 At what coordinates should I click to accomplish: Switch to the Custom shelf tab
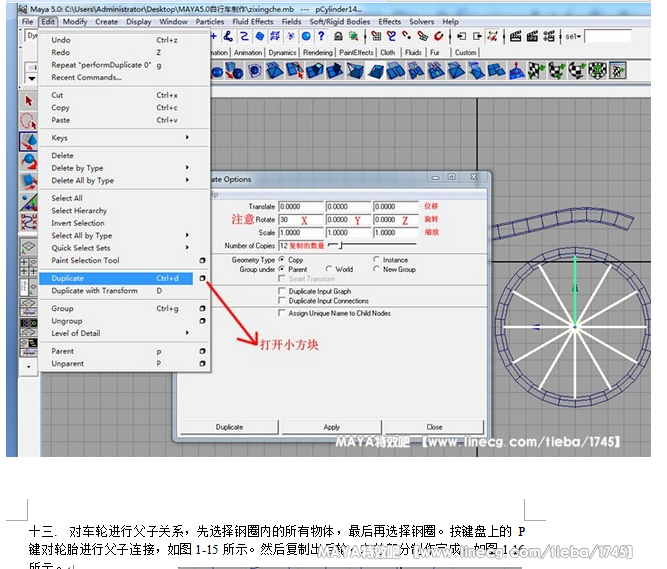[x=465, y=52]
